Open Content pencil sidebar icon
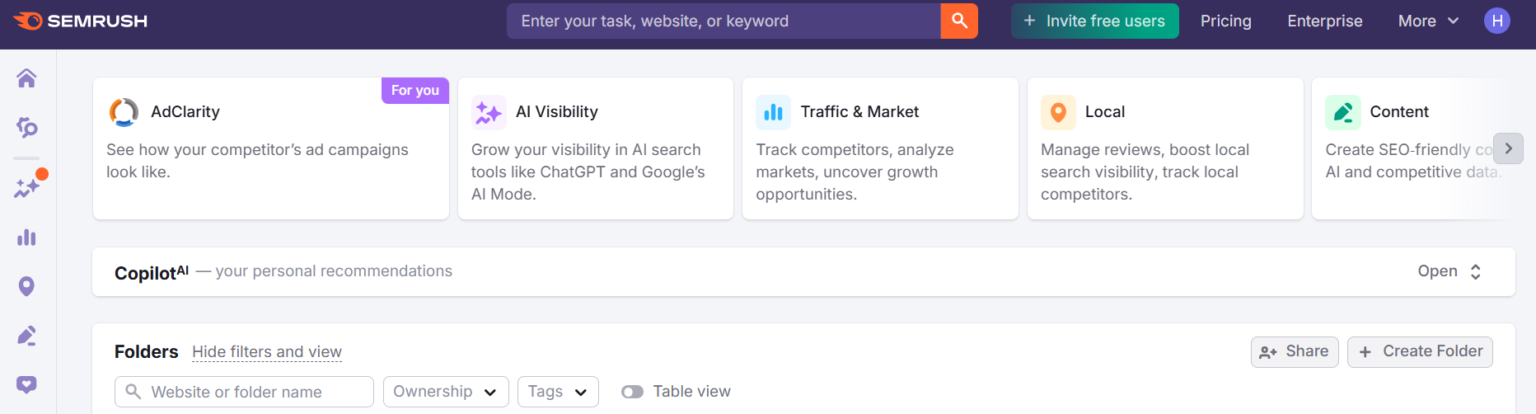 pyautogui.click(x=27, y=336)
